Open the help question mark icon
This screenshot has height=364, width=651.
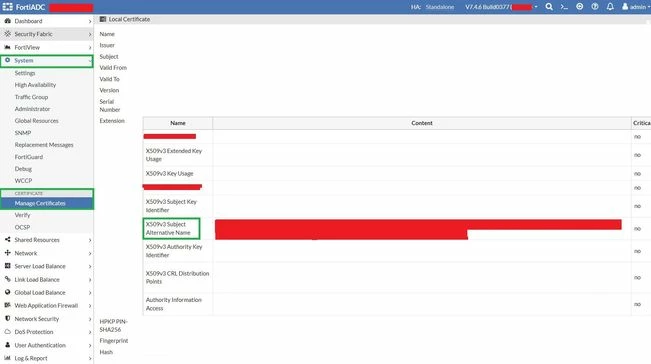595,7
